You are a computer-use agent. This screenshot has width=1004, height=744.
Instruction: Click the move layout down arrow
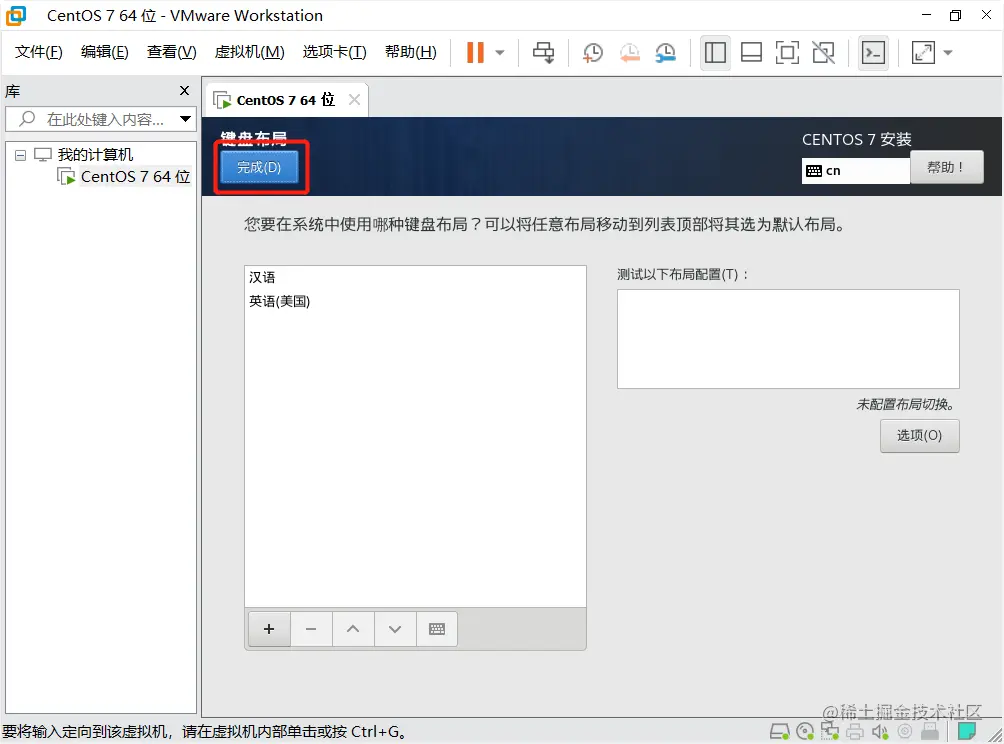tap(395, 629)
